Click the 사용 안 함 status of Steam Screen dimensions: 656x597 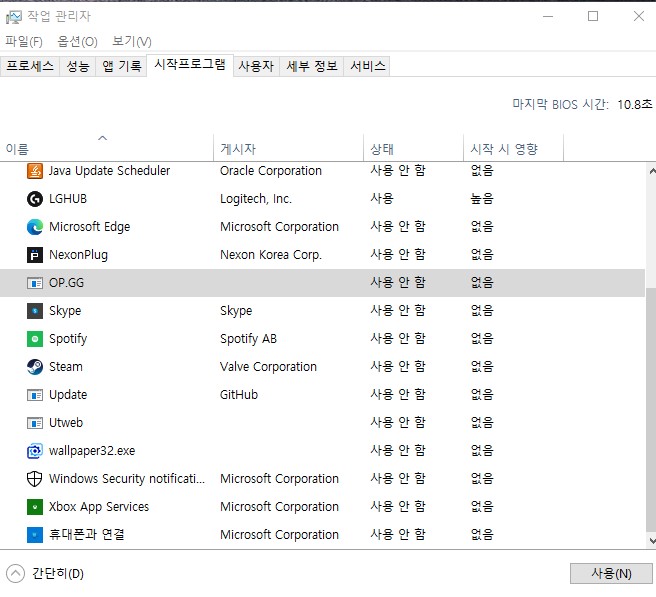click(x=398, y=367)
